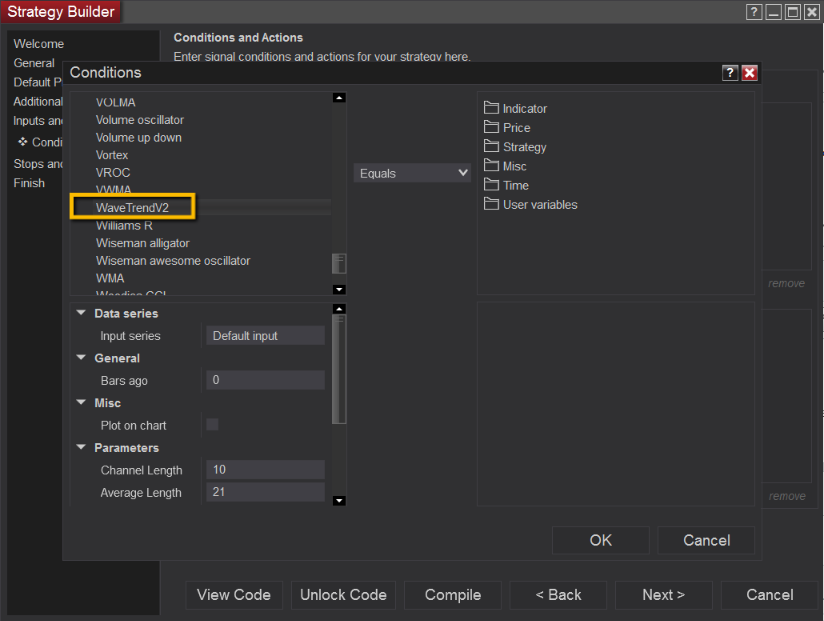Click the Price folder icon
This screenshot has height=621, width=824.
point(491,127)
